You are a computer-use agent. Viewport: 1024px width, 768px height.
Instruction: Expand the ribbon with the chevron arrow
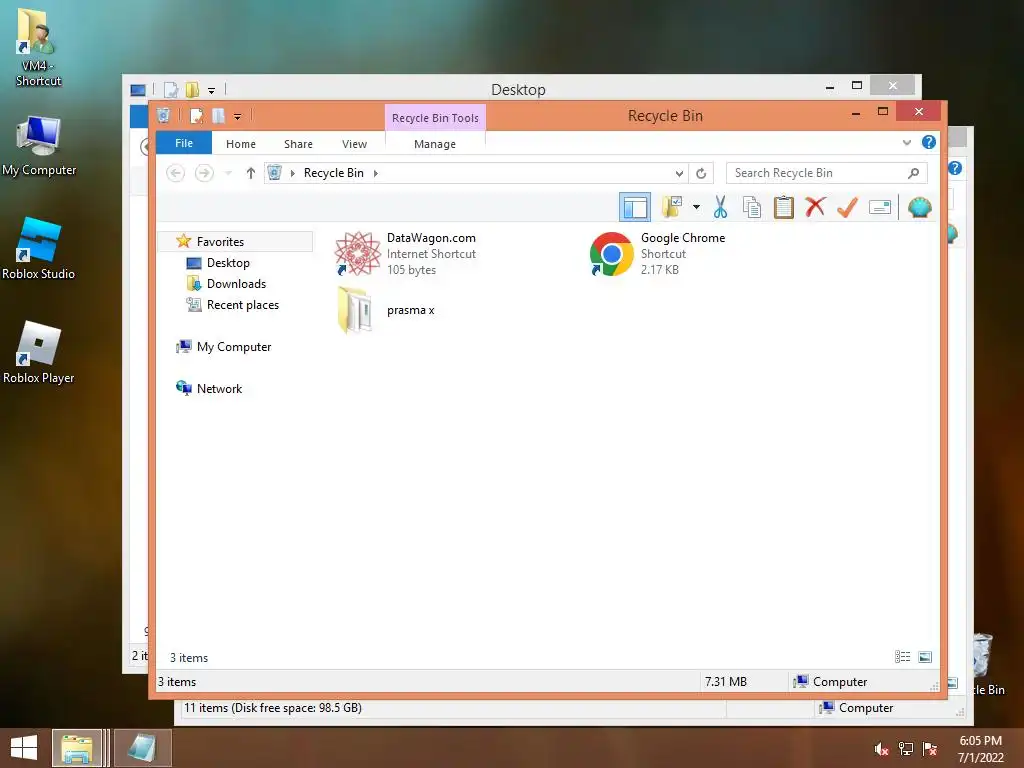pos(906,142)
